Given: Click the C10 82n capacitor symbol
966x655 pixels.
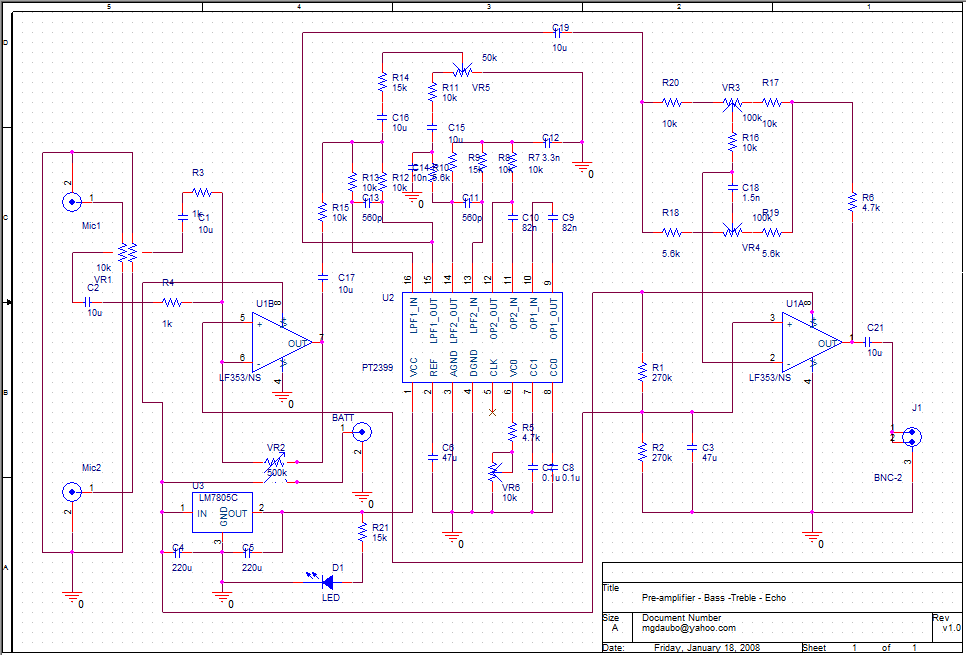Looking at the screenshot, I should click(512, 217).
